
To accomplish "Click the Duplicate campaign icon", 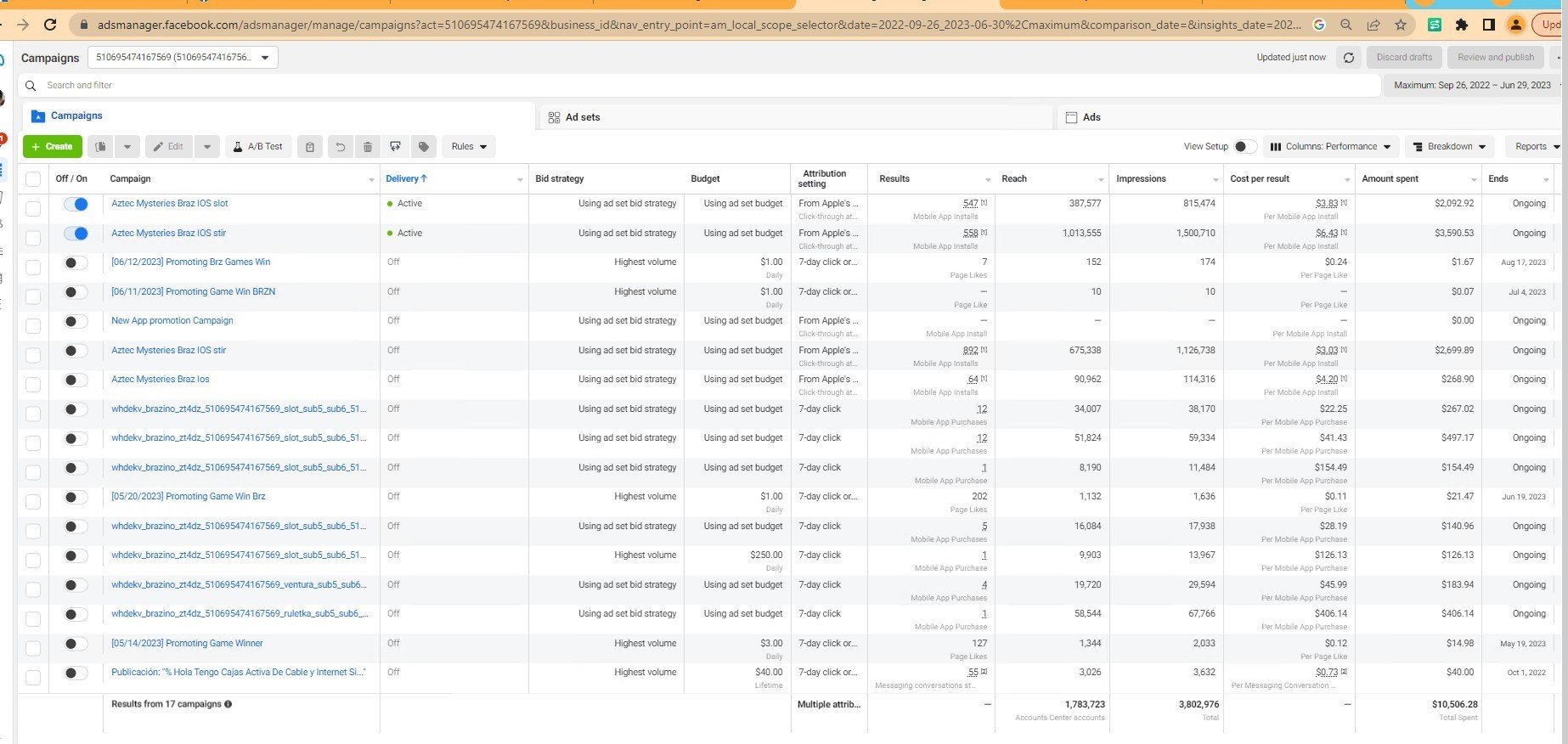I will click(100, 147).
